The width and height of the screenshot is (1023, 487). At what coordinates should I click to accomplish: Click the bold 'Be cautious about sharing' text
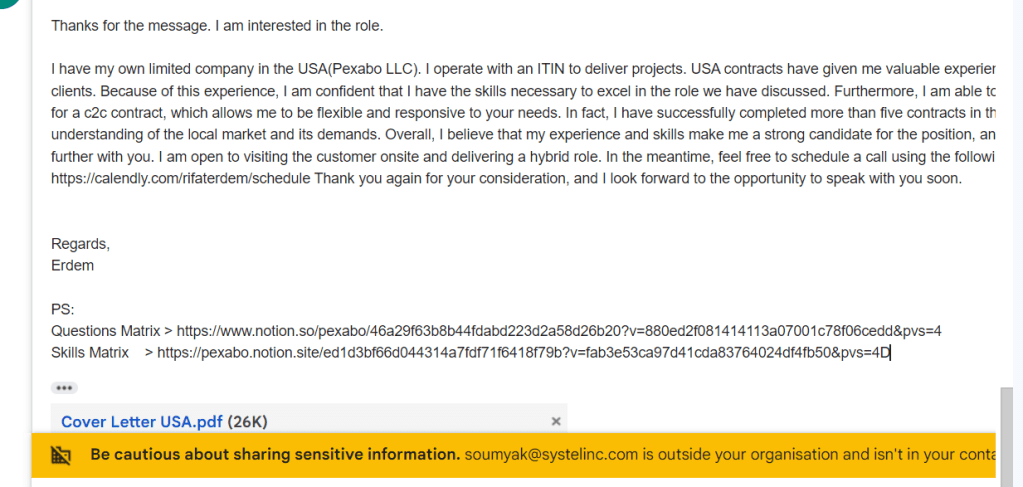click(275, 454)
